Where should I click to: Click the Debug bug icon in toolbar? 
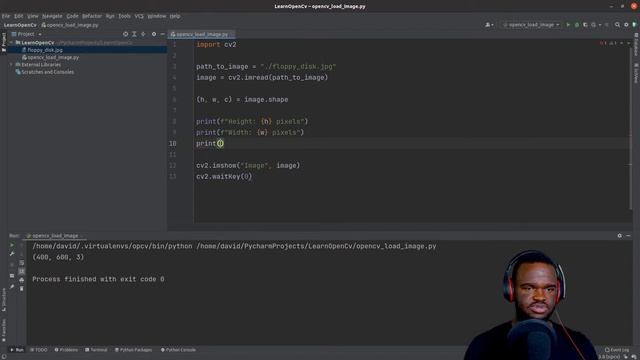pos(577,25)
